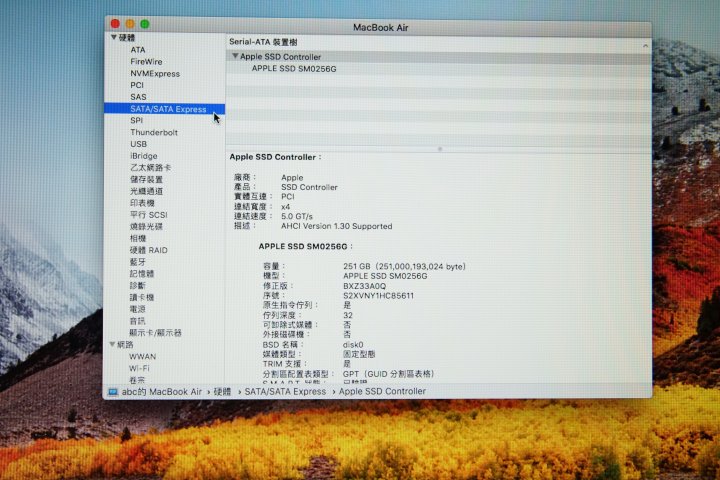Collapse the 硬體 hardware section triangle
This screenshot has width=720, height=480.
(113, 37)
